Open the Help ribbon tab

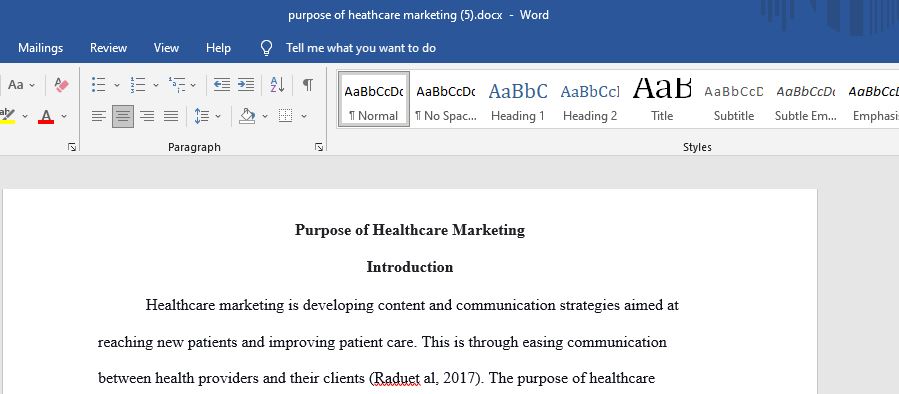218,48
